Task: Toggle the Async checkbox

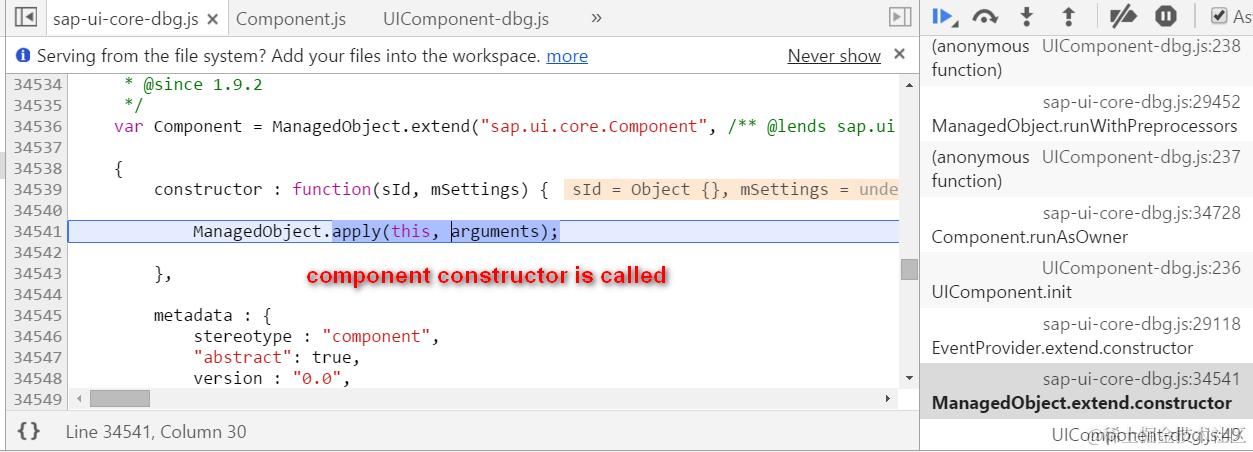Action: tap(1219, 16)
